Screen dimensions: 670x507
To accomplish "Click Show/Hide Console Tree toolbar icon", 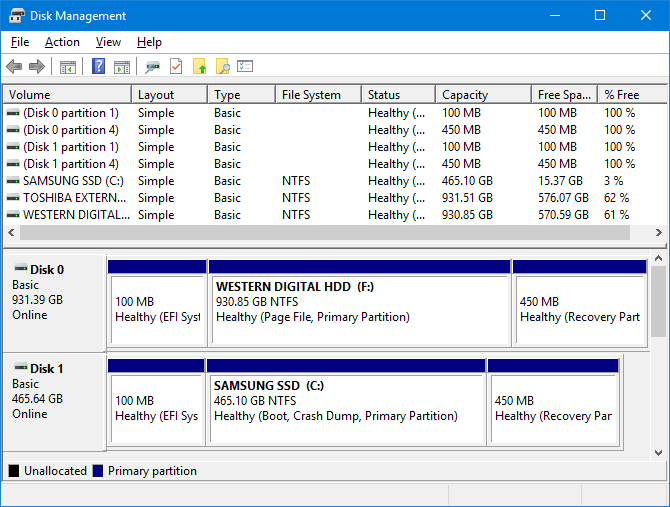I will 68,67.
